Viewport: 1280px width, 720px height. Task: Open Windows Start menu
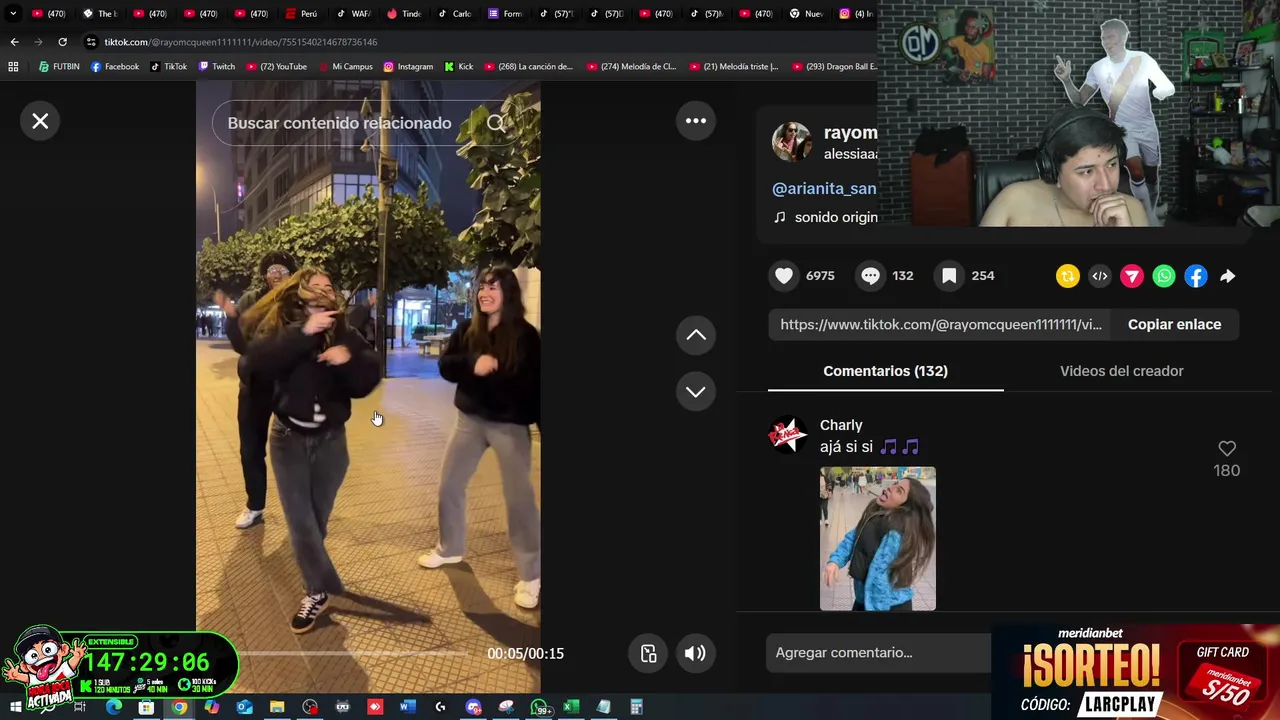(15, 707)
